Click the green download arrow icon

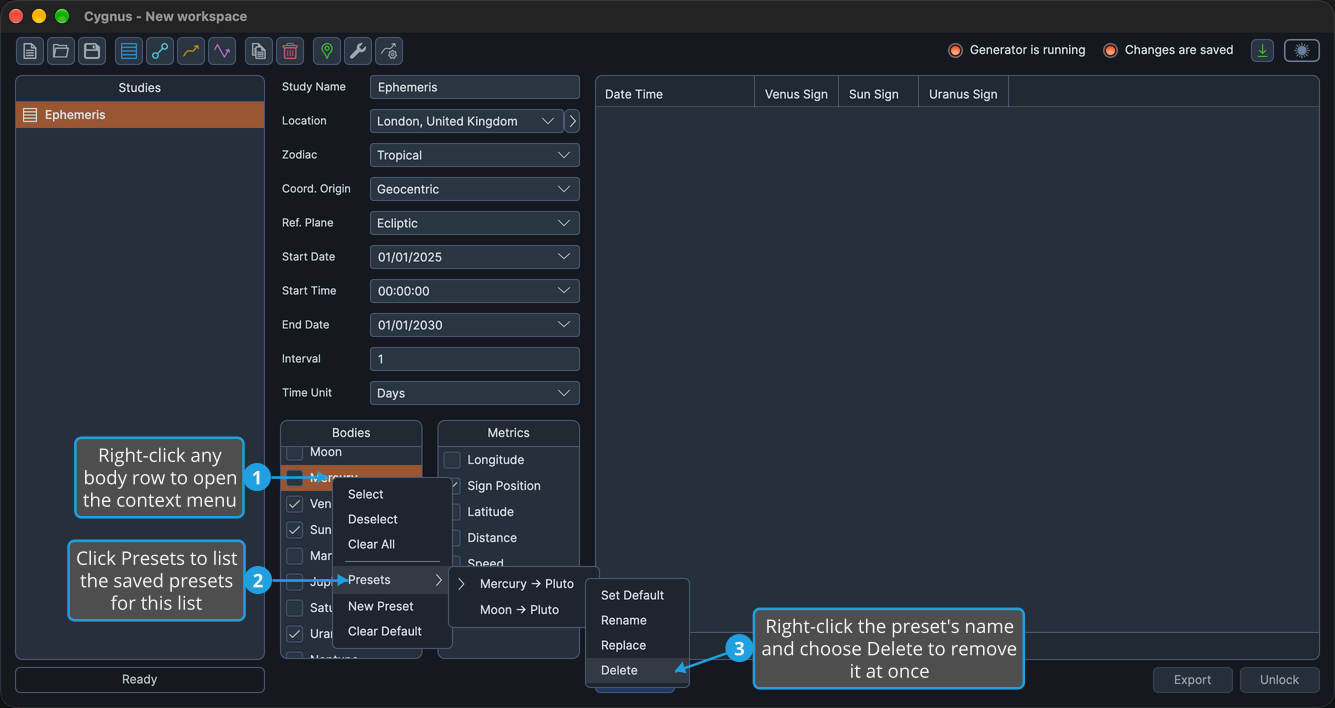click(x=1263, y=51)
